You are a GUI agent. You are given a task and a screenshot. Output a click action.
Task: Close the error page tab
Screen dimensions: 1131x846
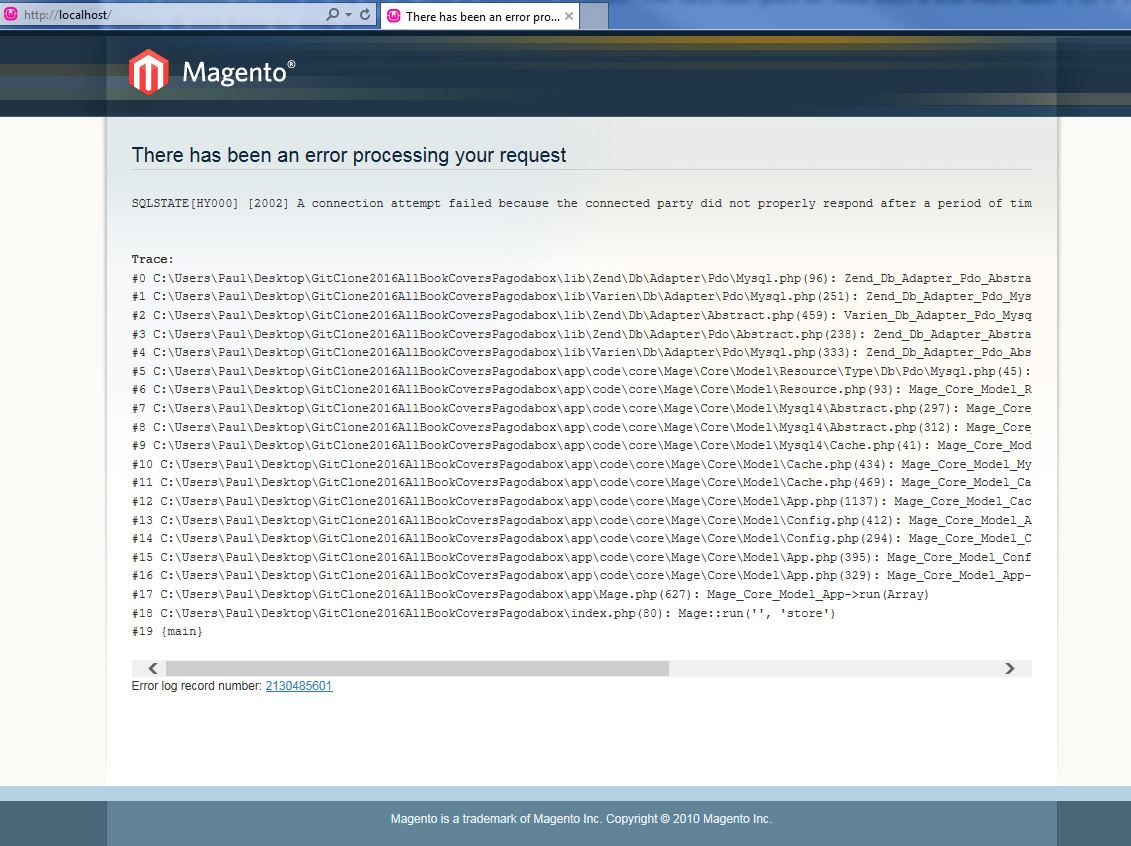[x=569, y=16]
